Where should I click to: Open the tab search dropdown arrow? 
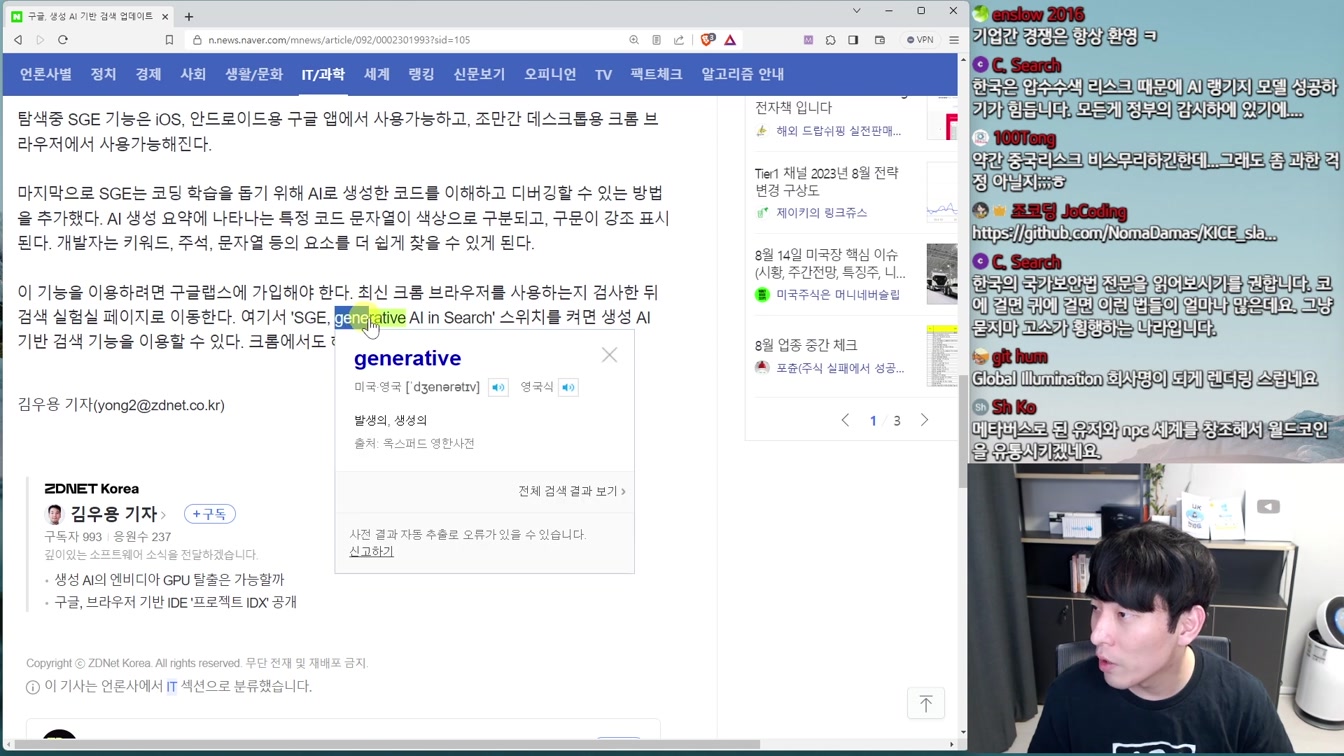(856, 11)
